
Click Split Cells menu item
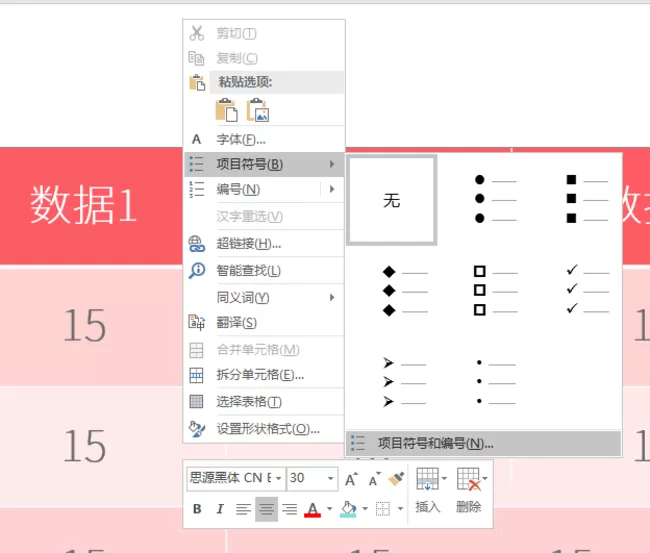[x=264, y=375]
